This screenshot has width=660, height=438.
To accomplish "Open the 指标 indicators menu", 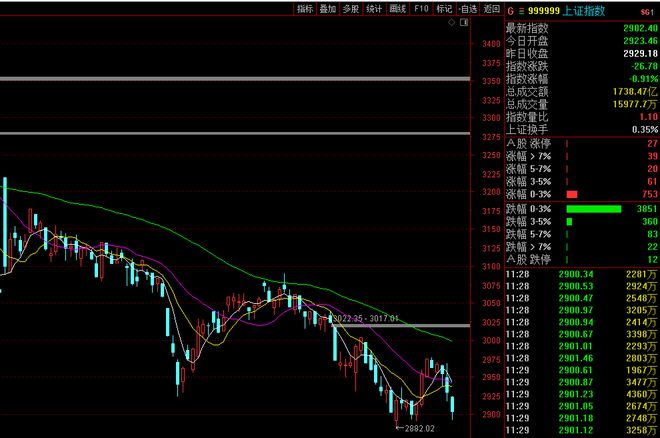I will (x=305, y=9).
